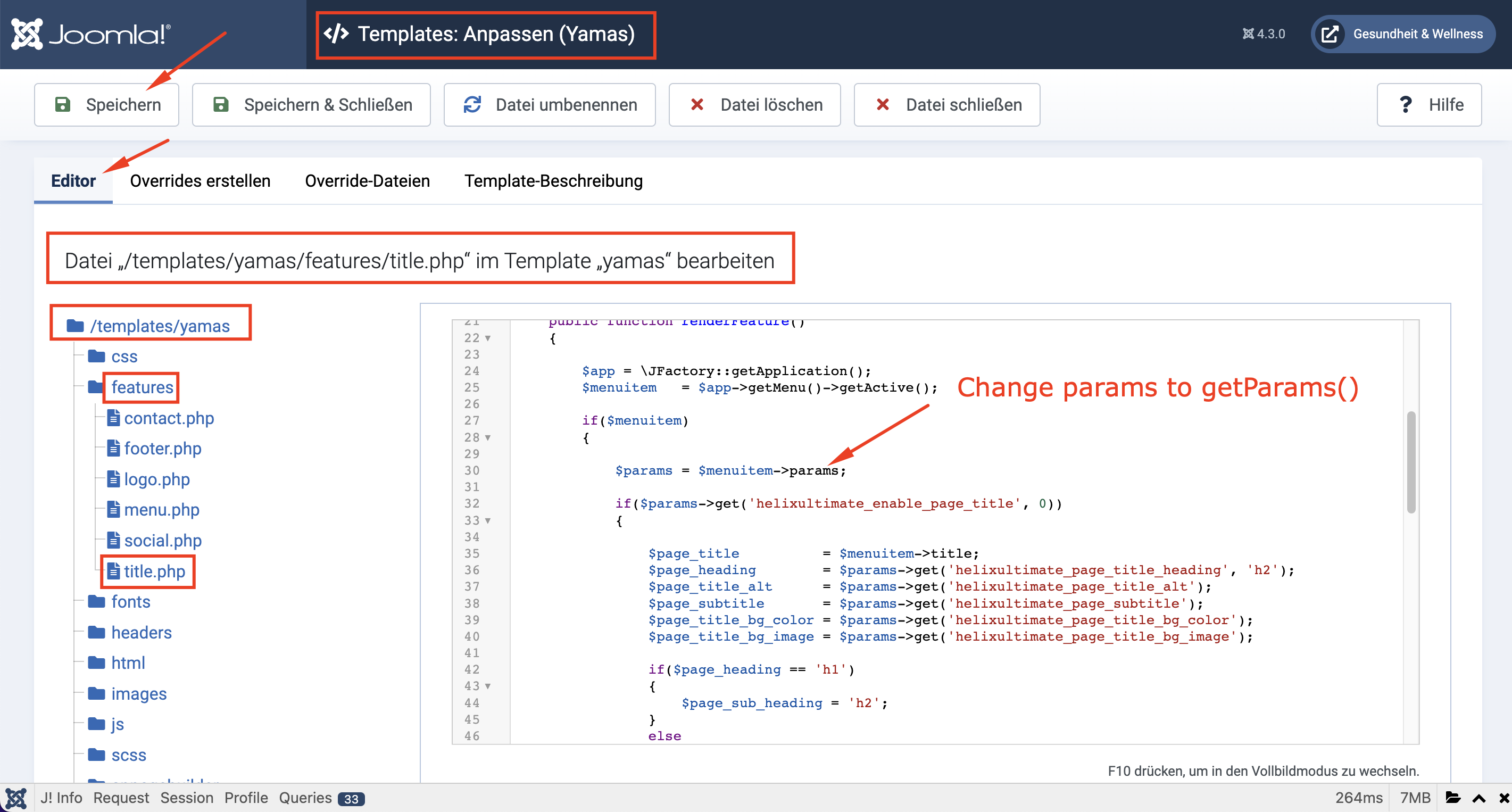Click the menu.php file icon

pyautogui.click(x=114, y=509)
